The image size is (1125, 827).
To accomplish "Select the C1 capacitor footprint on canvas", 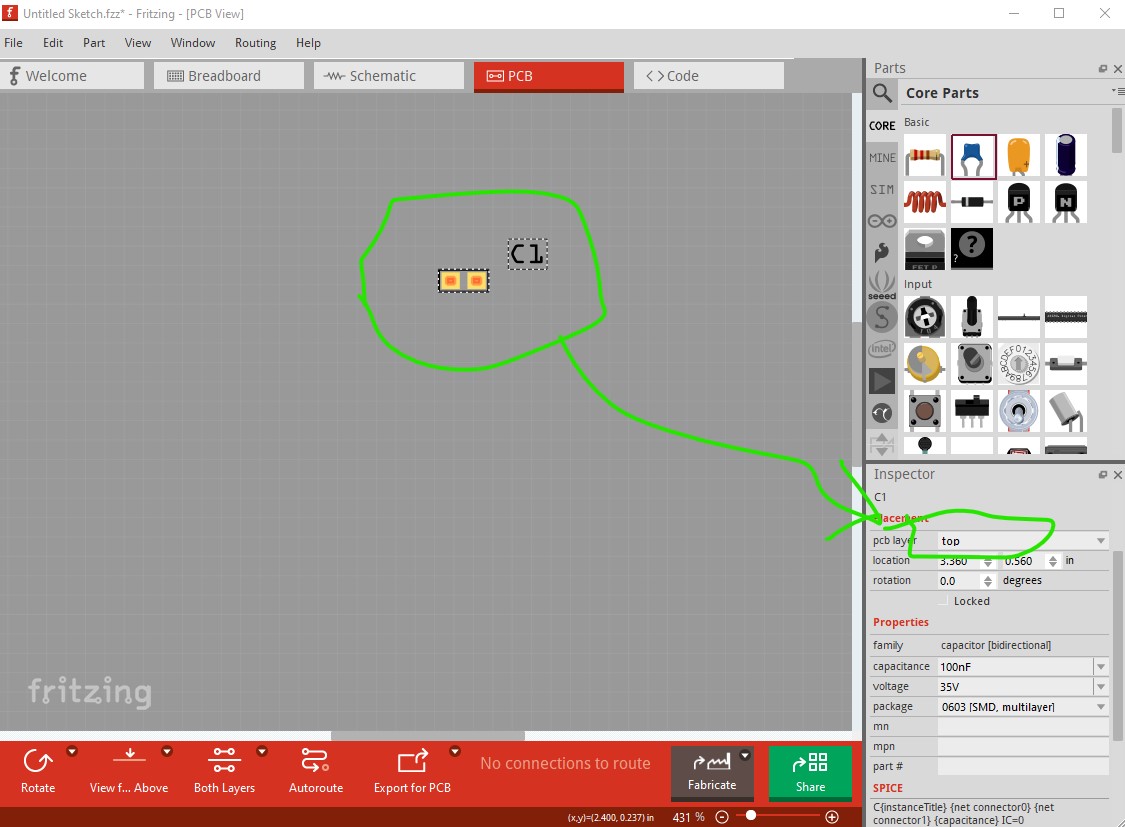I will (463, 280).
